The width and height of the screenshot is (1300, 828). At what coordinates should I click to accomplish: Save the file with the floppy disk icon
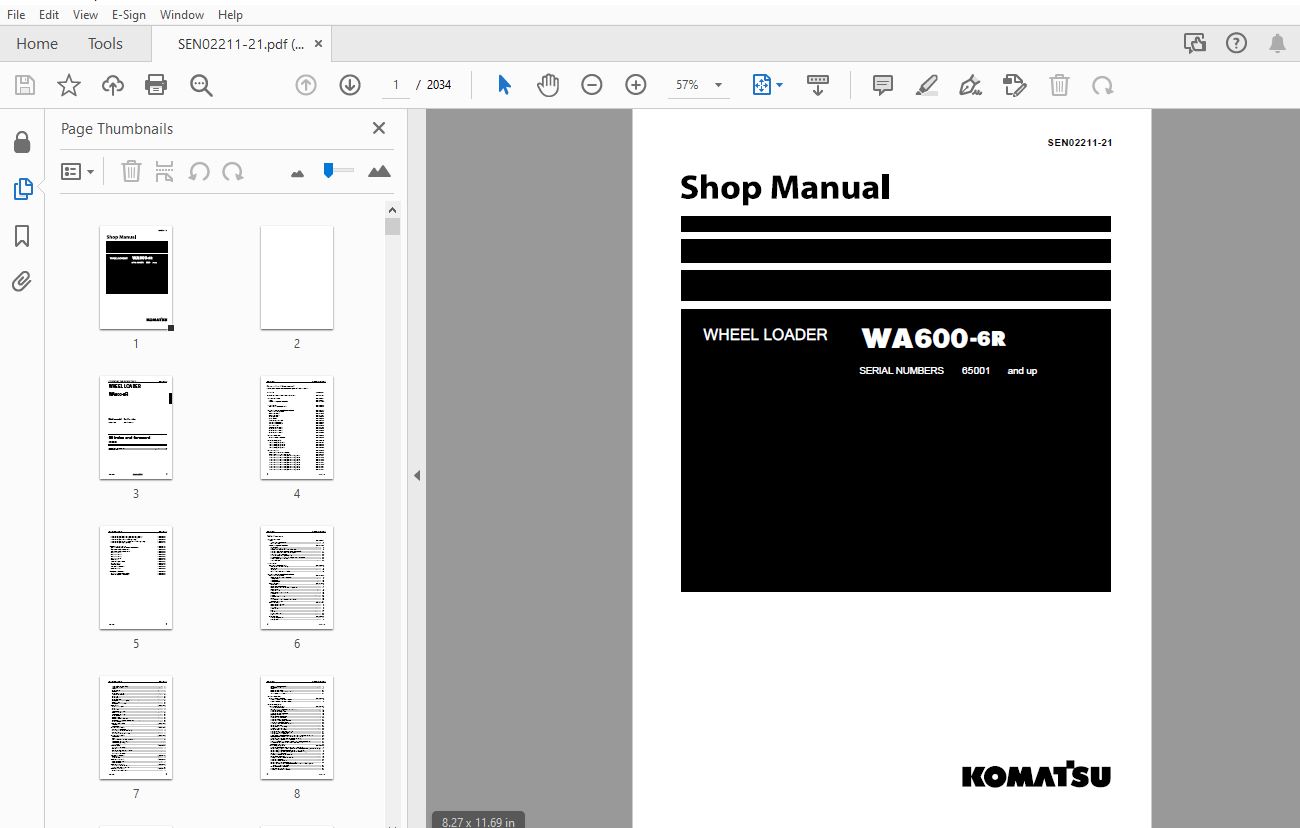(x=25, y=85)
